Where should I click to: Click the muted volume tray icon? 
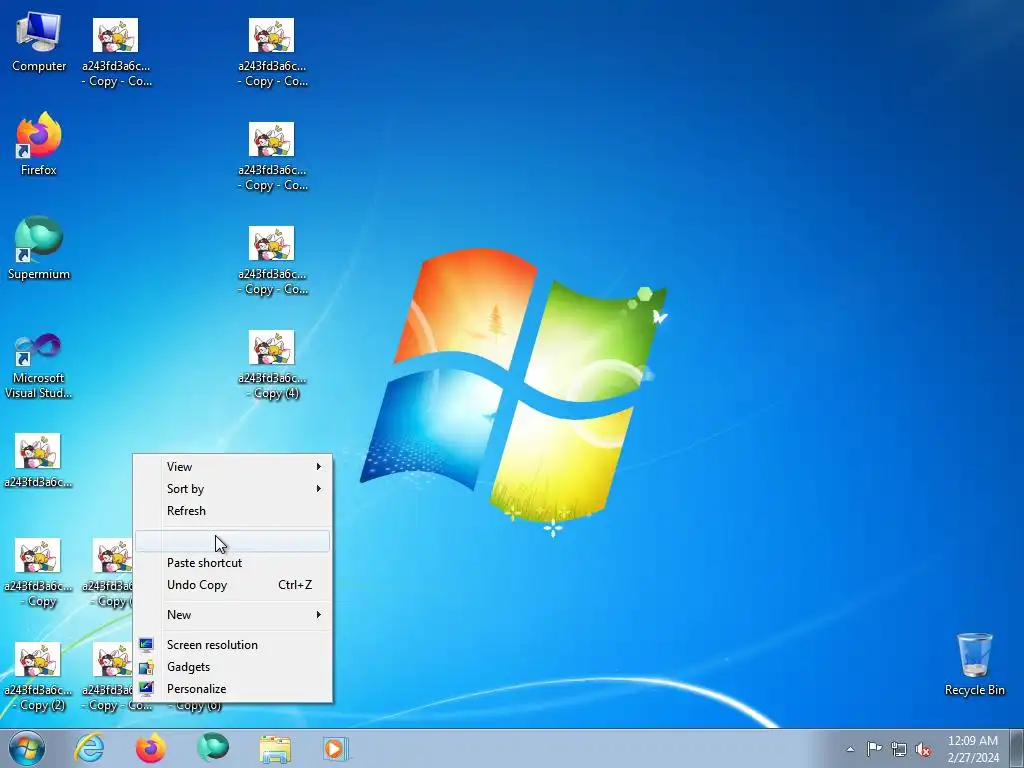pyautogui.click(x=923, y=749)
